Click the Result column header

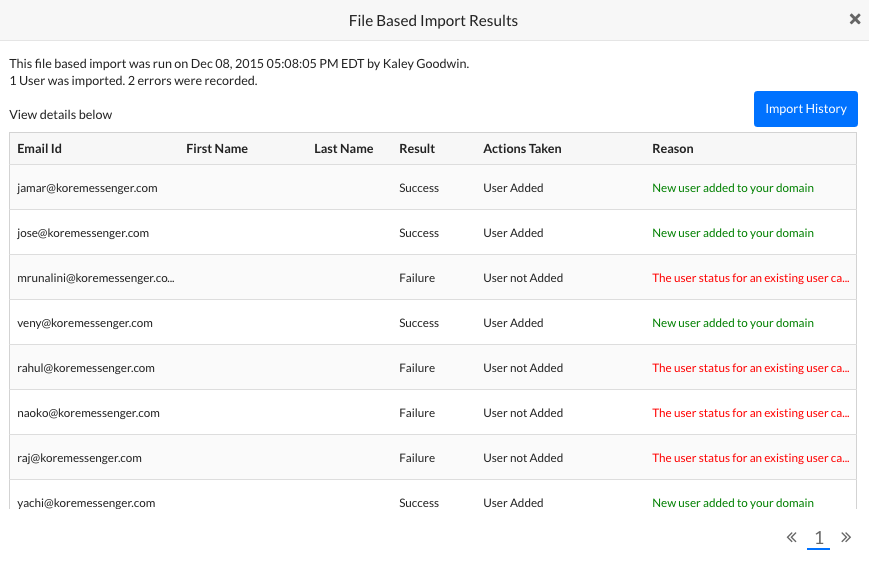coord(417,149)
